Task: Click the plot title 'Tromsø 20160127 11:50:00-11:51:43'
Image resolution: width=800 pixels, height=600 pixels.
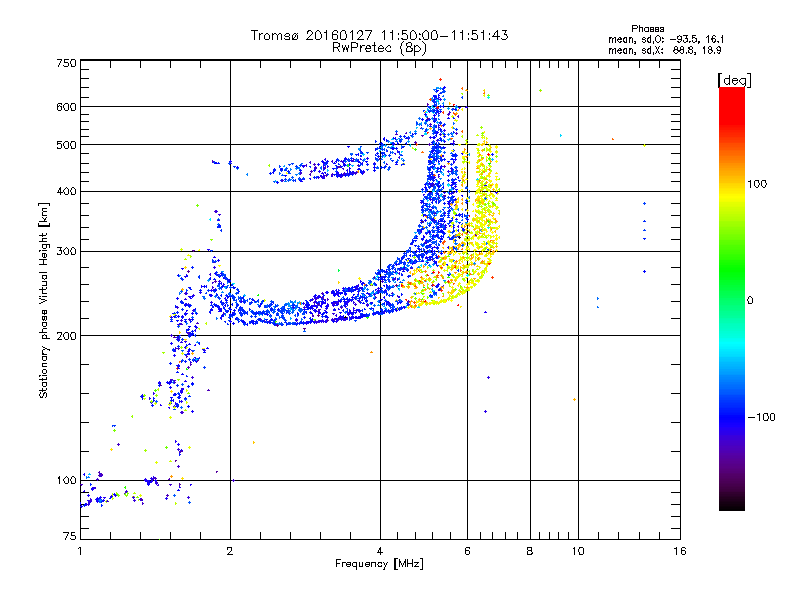Action: [x=379, y=35]
